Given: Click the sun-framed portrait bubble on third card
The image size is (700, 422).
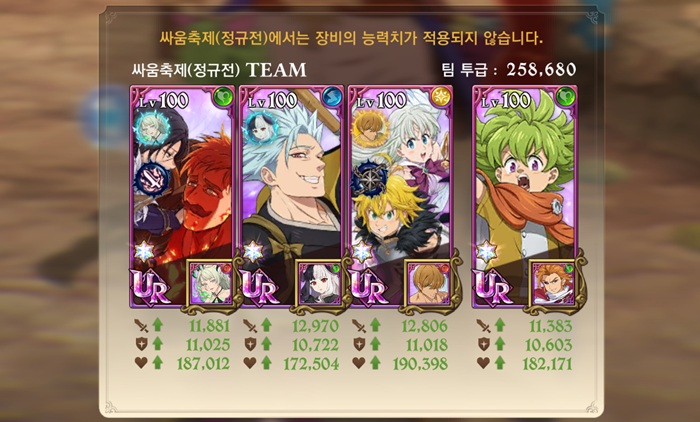Looking at the screenshot, I should 370,126.
